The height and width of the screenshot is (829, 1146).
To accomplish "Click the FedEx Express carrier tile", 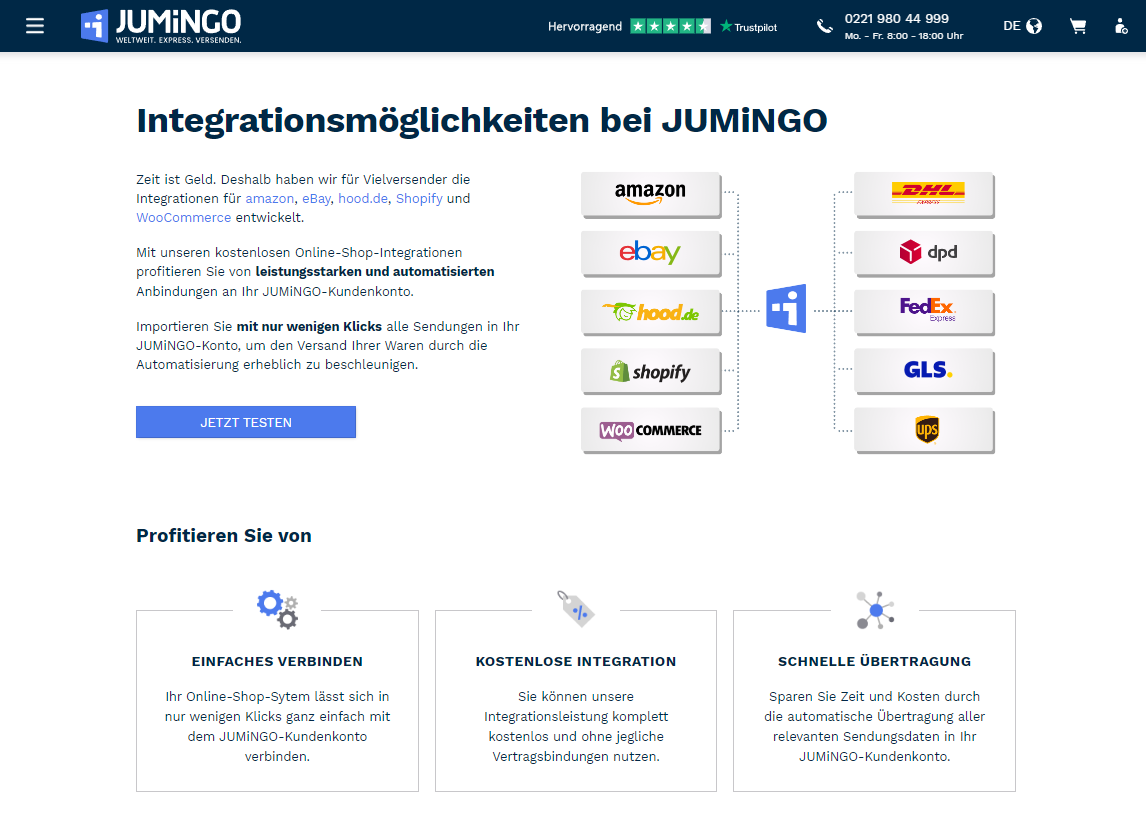I will point(924,312).
